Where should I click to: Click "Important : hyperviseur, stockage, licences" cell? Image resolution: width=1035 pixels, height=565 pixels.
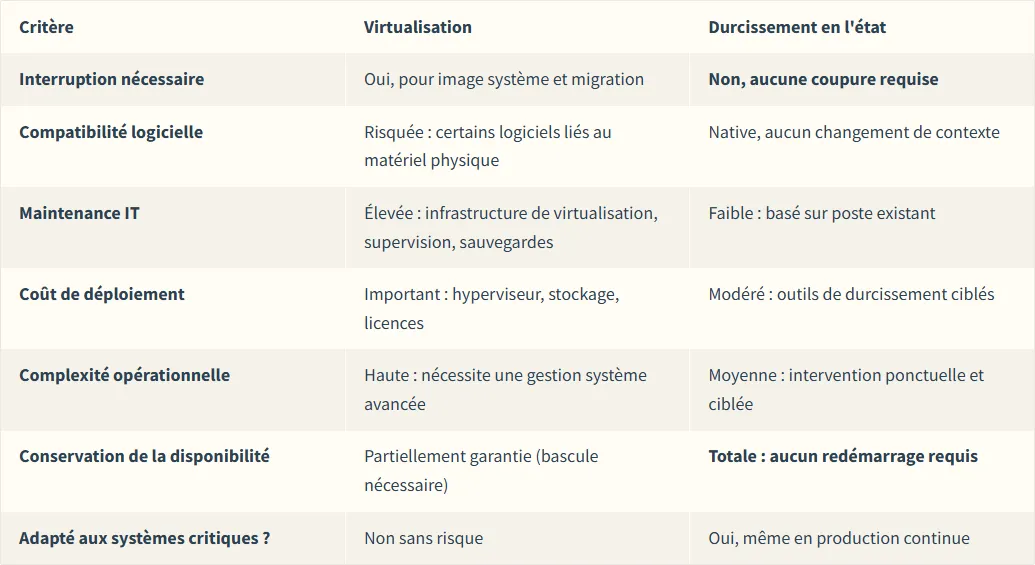tap(491, 308)
